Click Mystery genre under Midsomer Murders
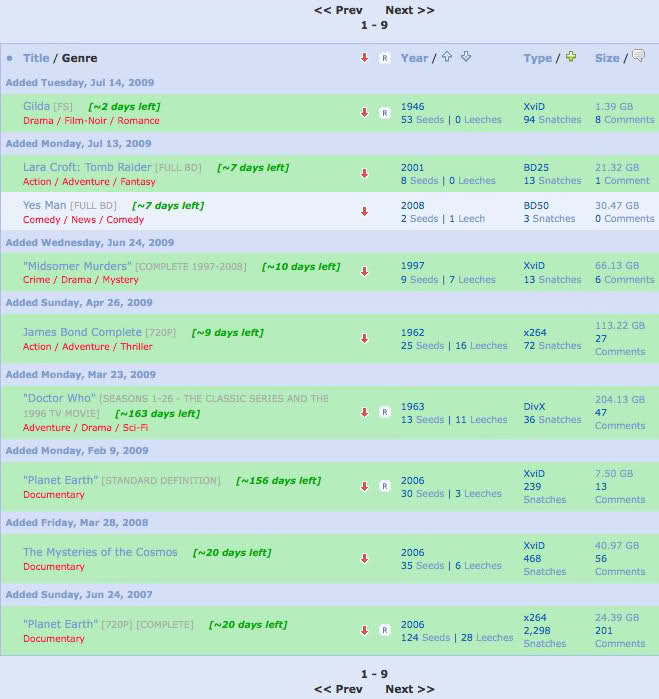Screen dimensions: 659x699 pyautogui.click(x=120, y=280)
